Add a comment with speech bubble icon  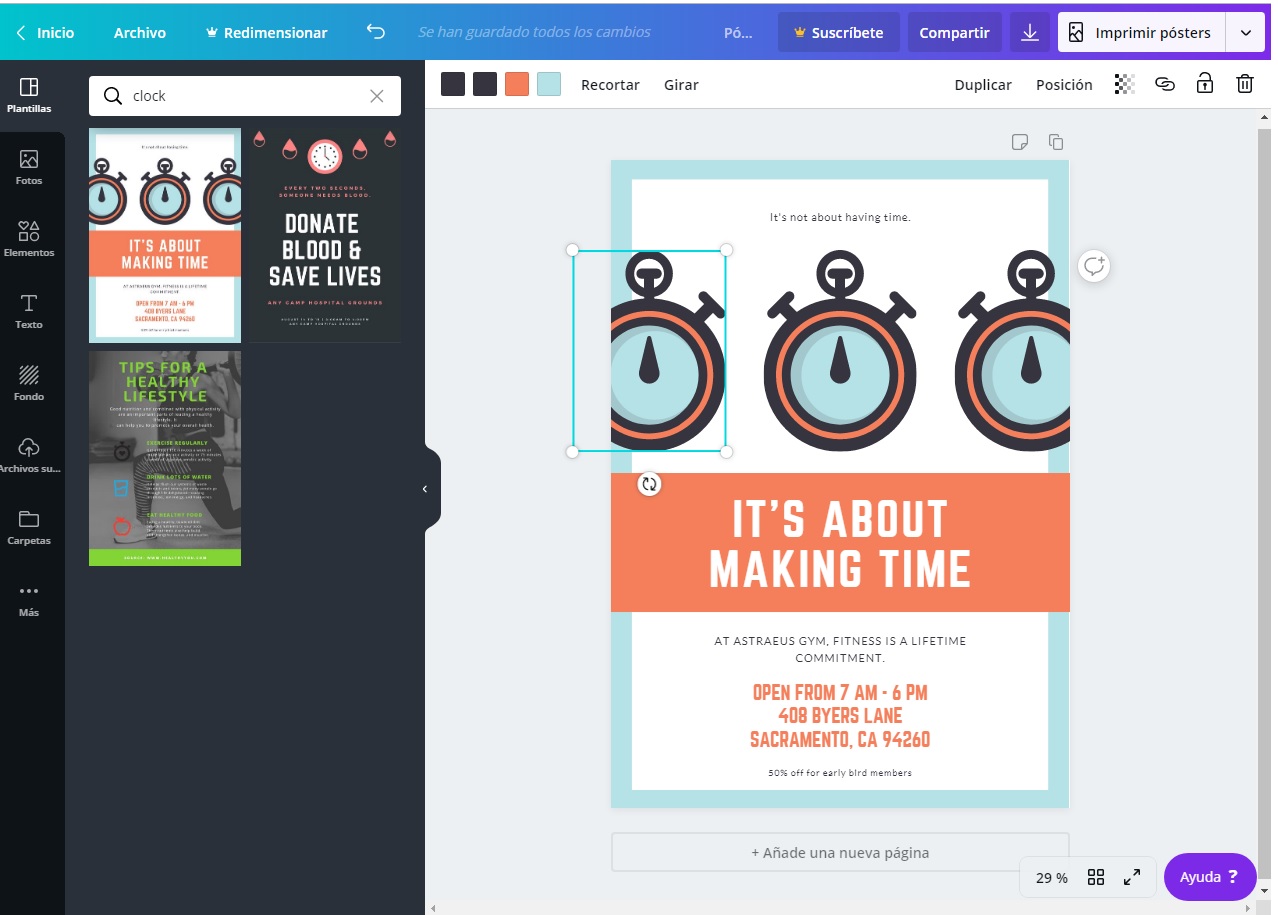click(x=1094, y=266)
